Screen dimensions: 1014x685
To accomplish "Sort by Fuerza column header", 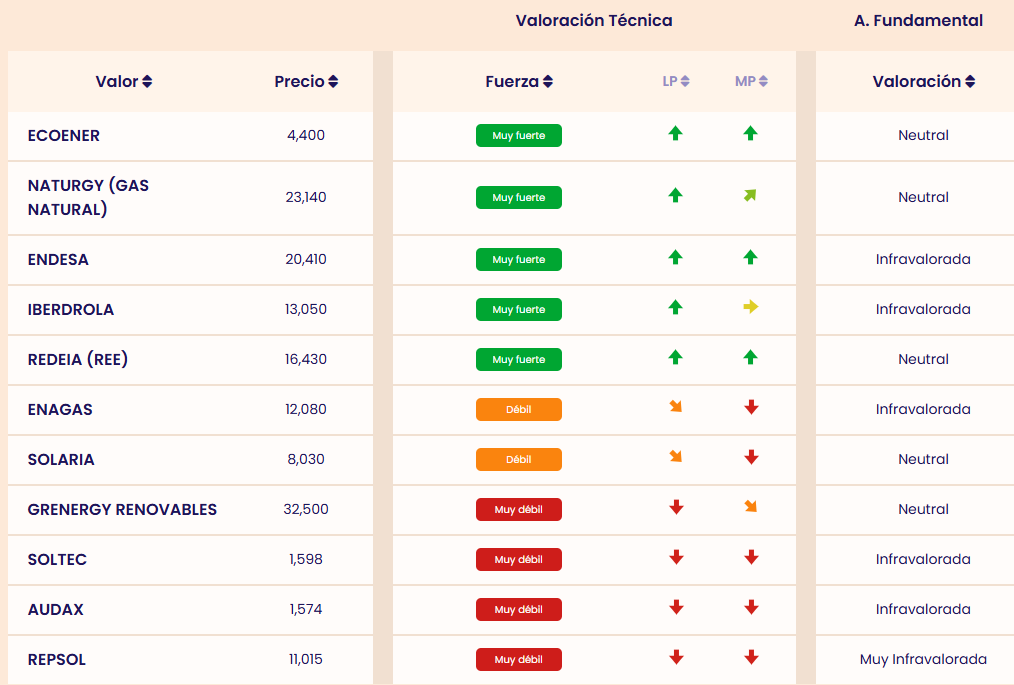I will coord(519,82).
